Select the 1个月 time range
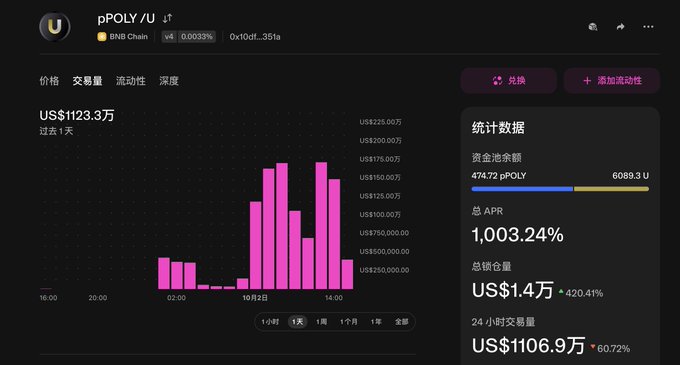This screenshot has width=680, height=365. point(349,322)
